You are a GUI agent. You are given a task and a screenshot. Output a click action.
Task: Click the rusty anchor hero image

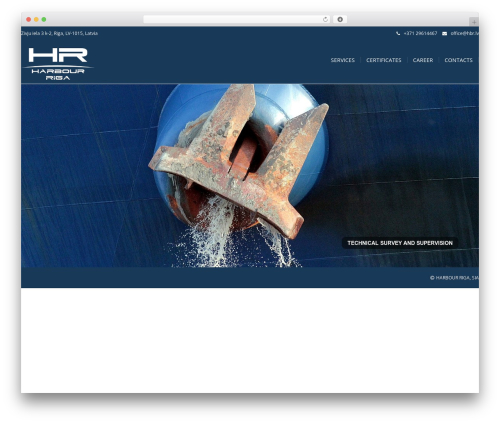coord(250,175)
